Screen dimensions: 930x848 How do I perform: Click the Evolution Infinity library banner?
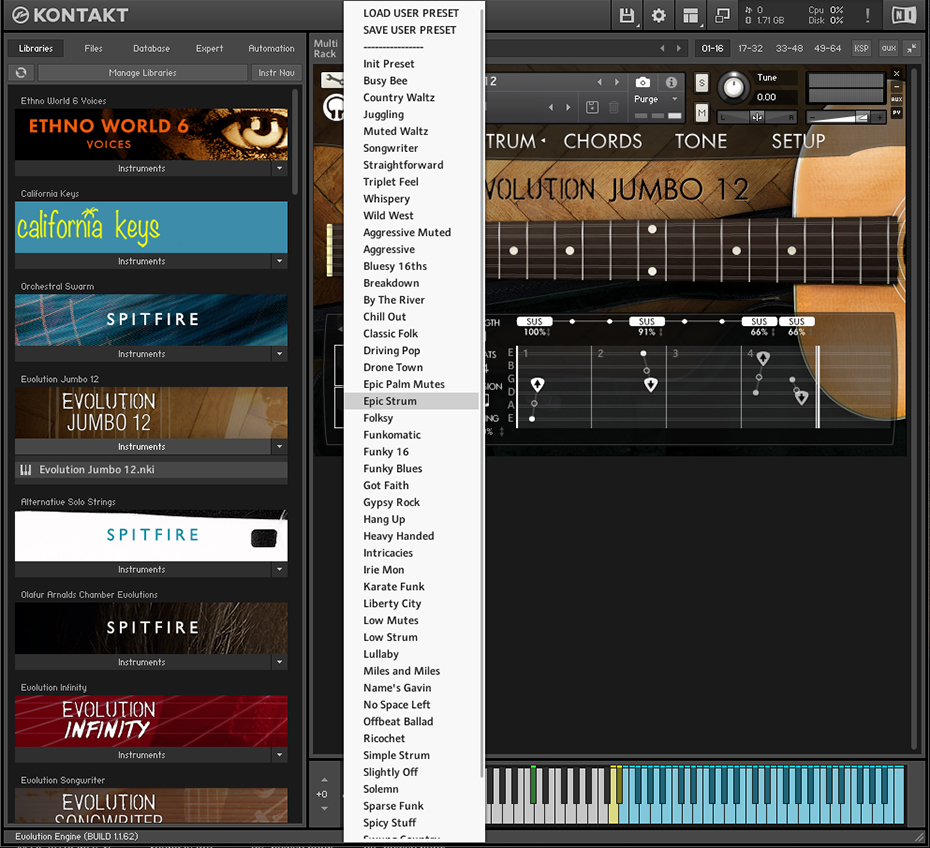click(151, 721)
